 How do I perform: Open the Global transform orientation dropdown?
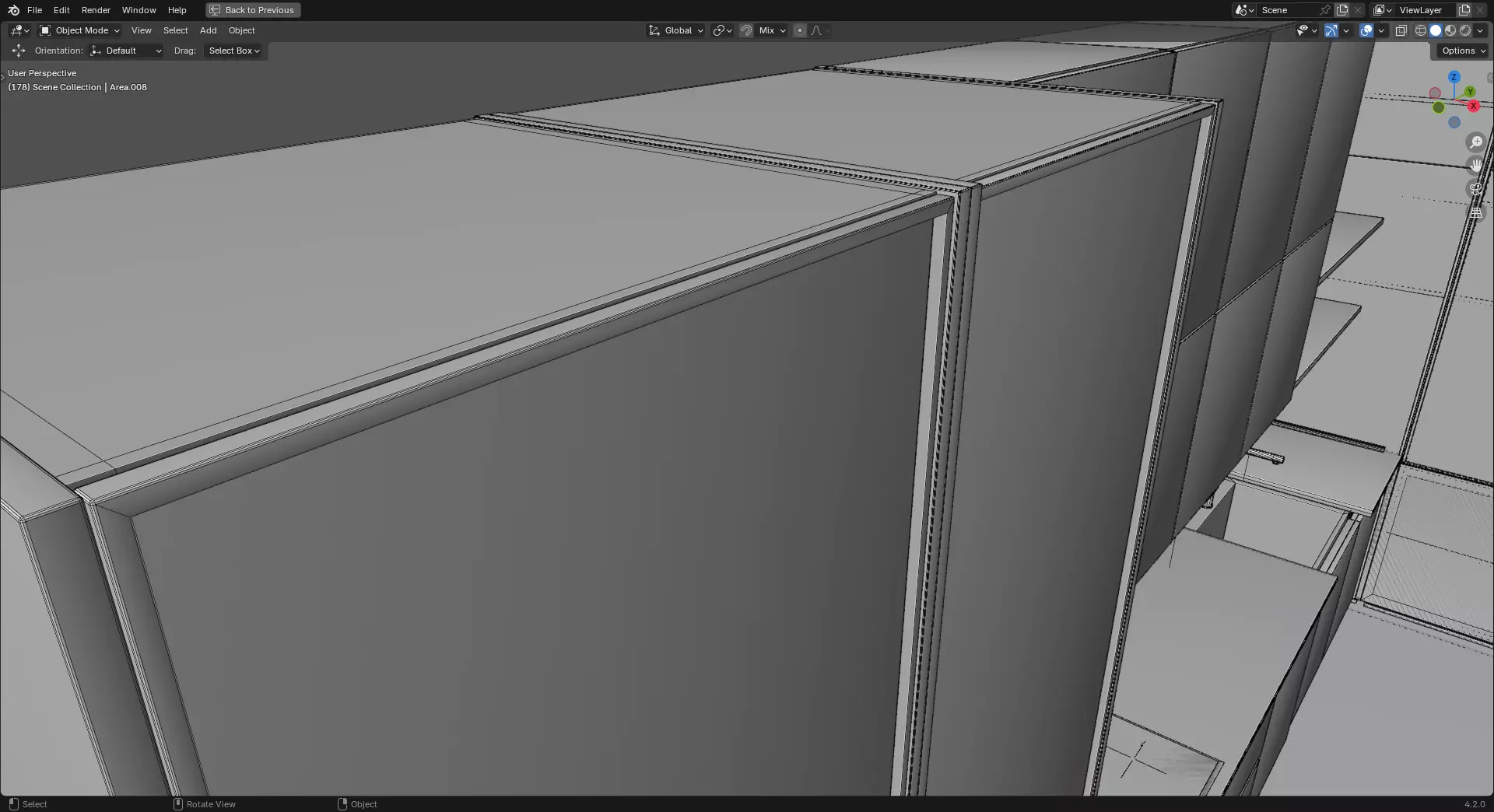pos(675,30)
